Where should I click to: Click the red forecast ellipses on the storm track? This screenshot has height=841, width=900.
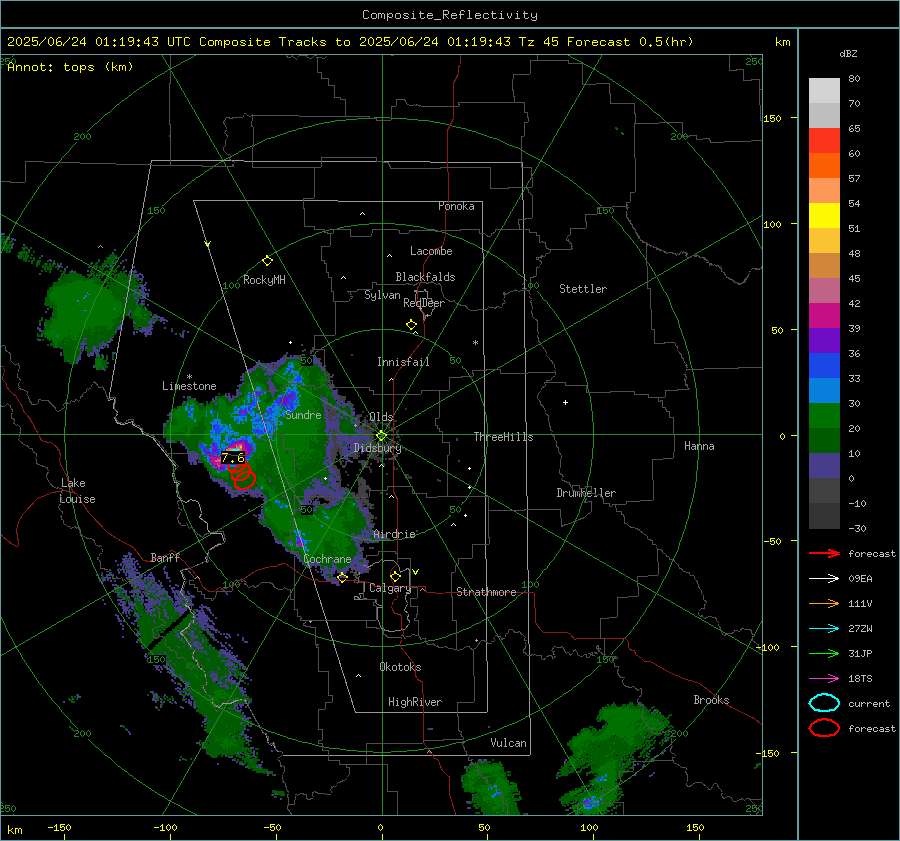(242, 476)
